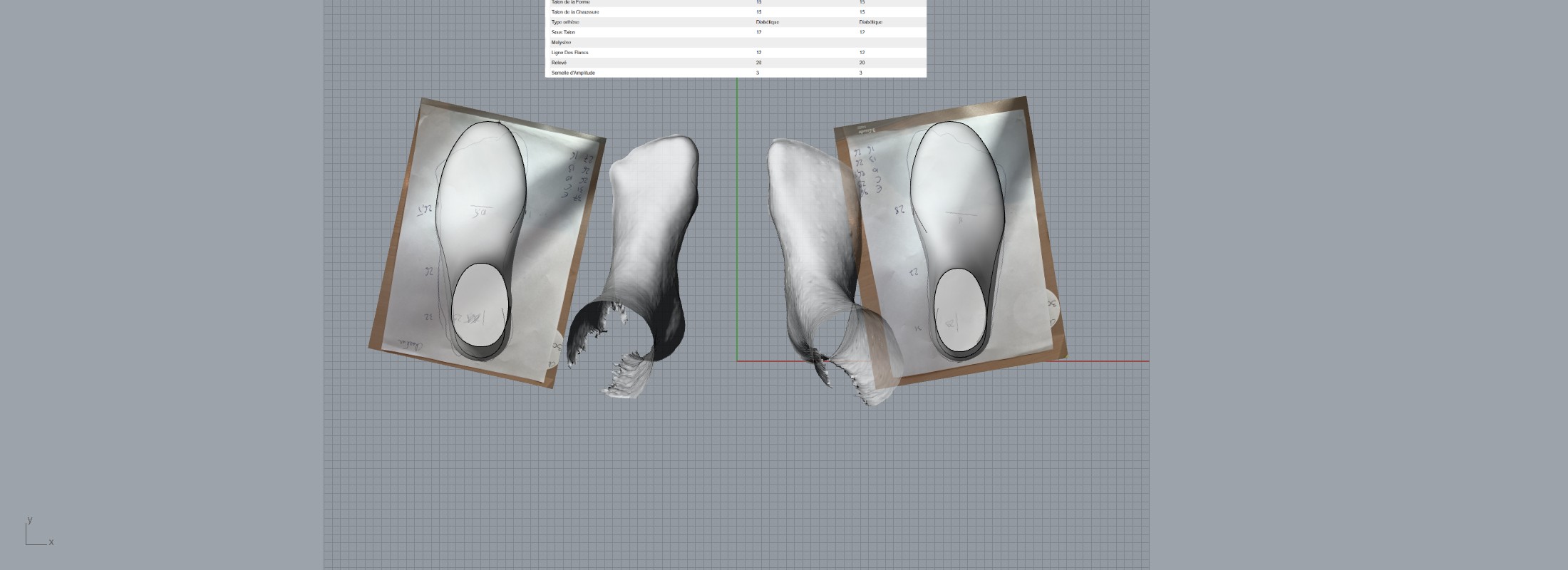Click second-column 'Diabétique' value in Type orthèse row
Viewport: 1568px width, 570px height.
(x=871, y=22)
